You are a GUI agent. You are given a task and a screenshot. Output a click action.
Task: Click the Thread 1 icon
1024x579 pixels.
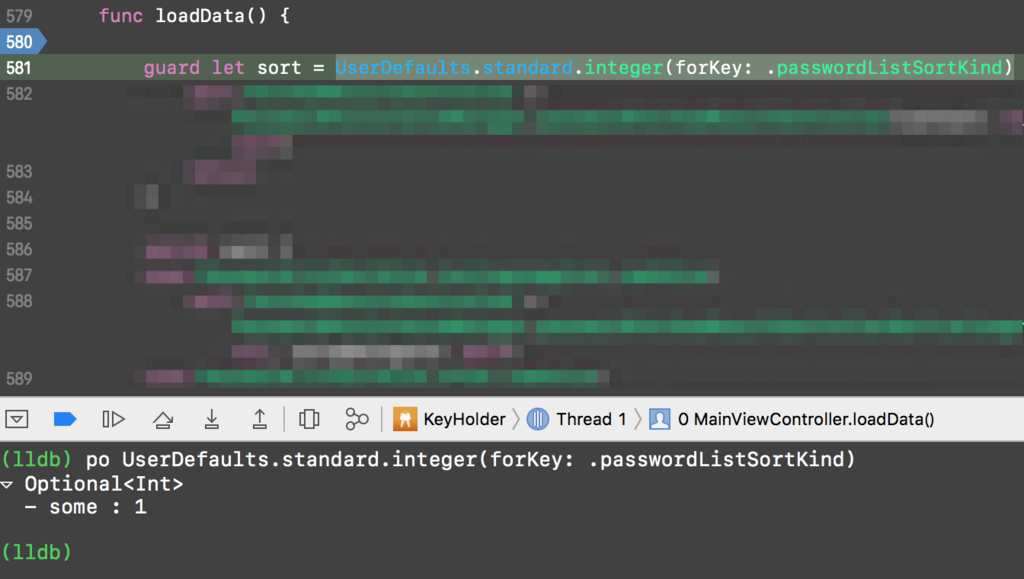click(537, 419)
